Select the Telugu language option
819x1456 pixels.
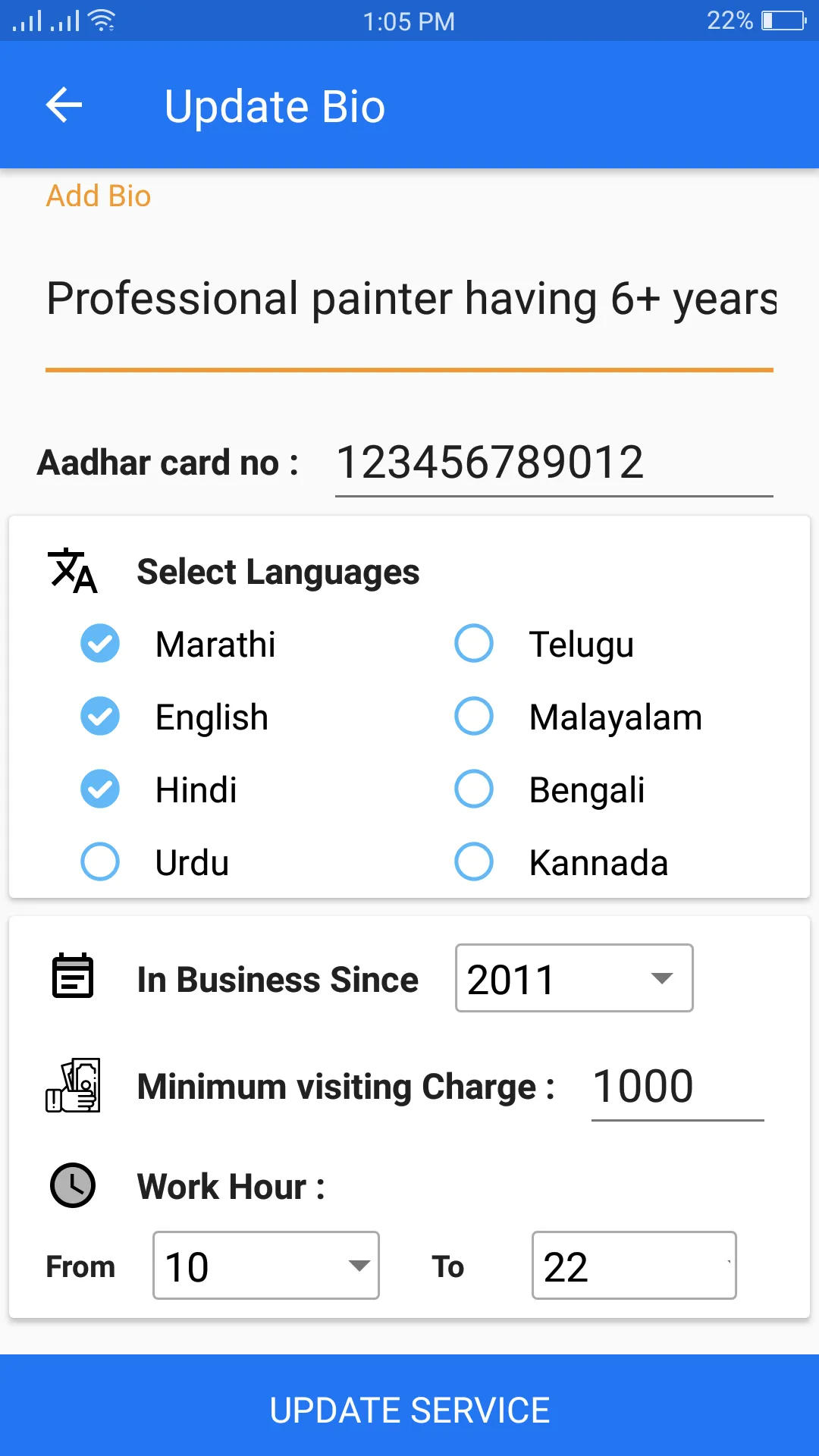pos(474,644)
